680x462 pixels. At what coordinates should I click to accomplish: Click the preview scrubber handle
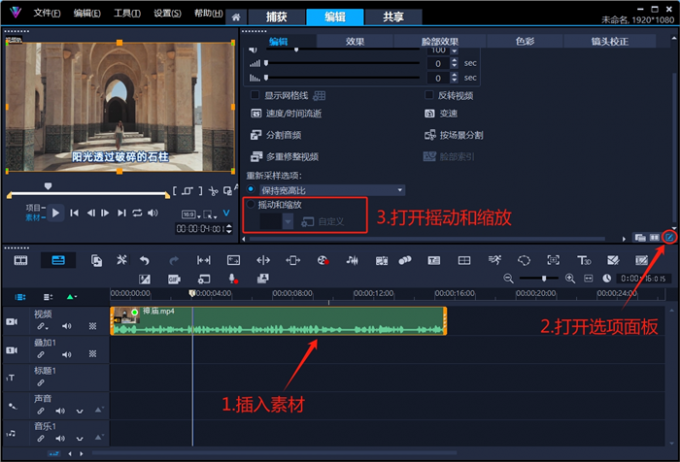click(x=48, y=186)
